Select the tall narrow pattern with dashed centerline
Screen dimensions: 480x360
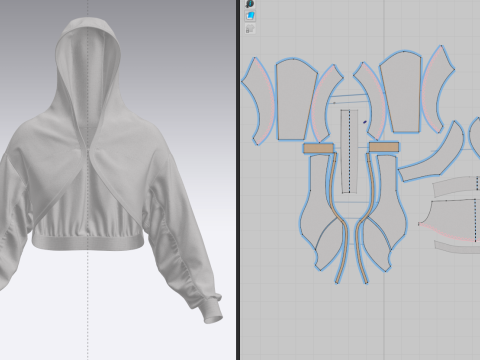tap(349, 151)
